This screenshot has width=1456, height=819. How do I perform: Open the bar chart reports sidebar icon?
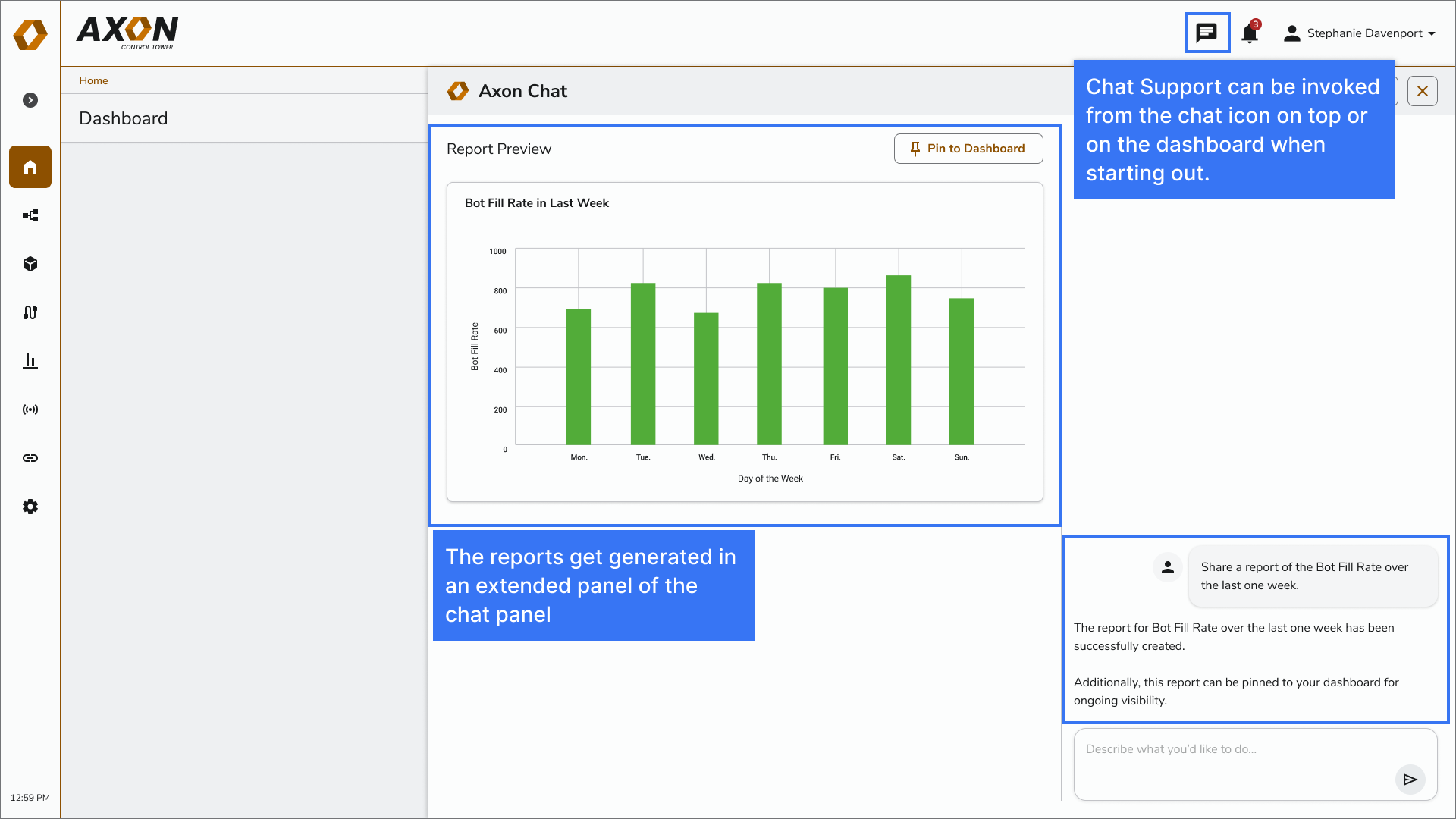click(30, 361)
